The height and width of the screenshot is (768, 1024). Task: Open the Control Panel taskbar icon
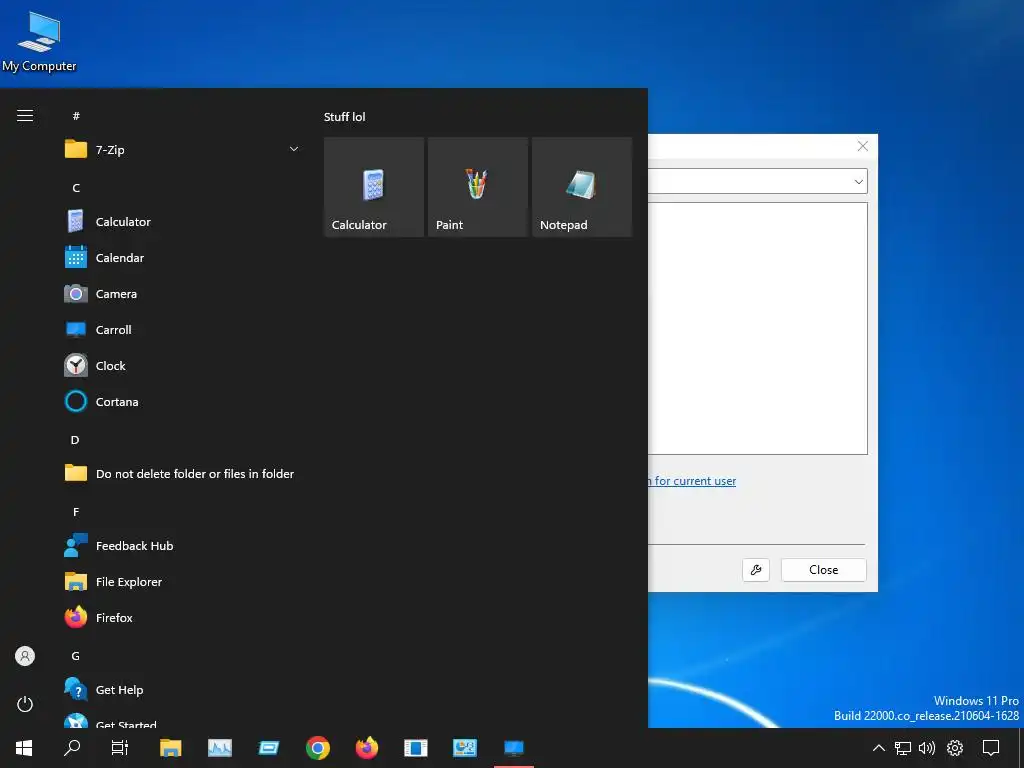click(464, 748)
